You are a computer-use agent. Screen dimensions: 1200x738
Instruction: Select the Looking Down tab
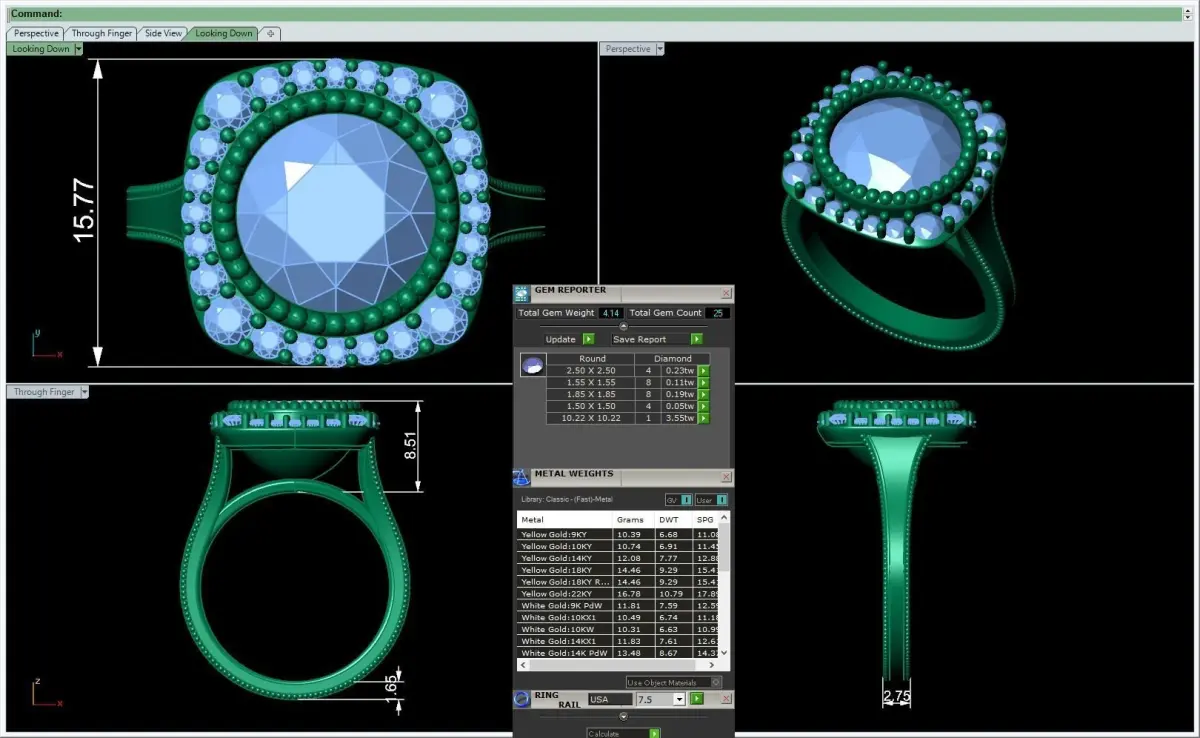tap(224, 33)
